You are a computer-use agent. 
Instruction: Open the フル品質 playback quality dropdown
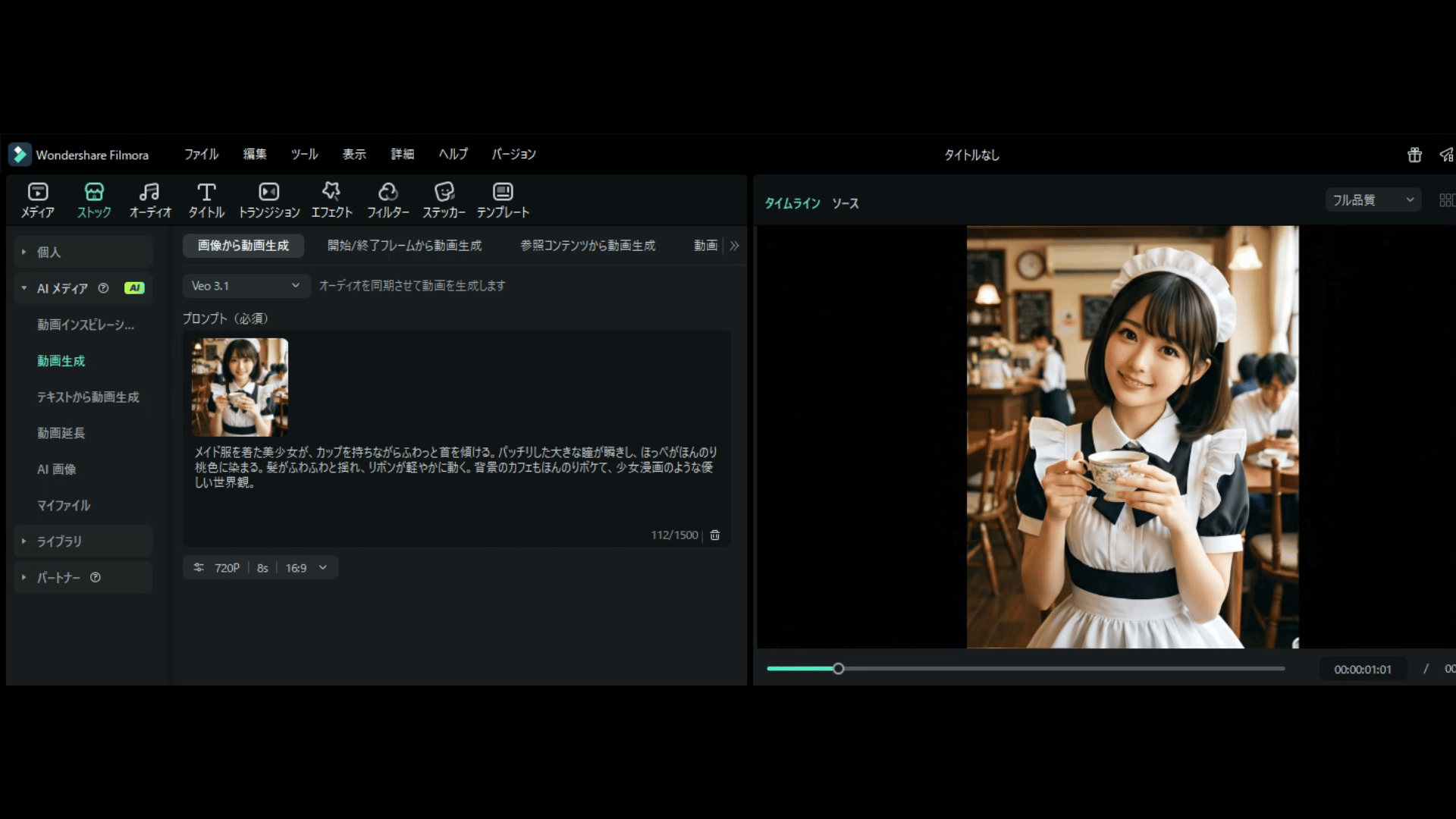pyautogui.click(x=1372, y=199)
